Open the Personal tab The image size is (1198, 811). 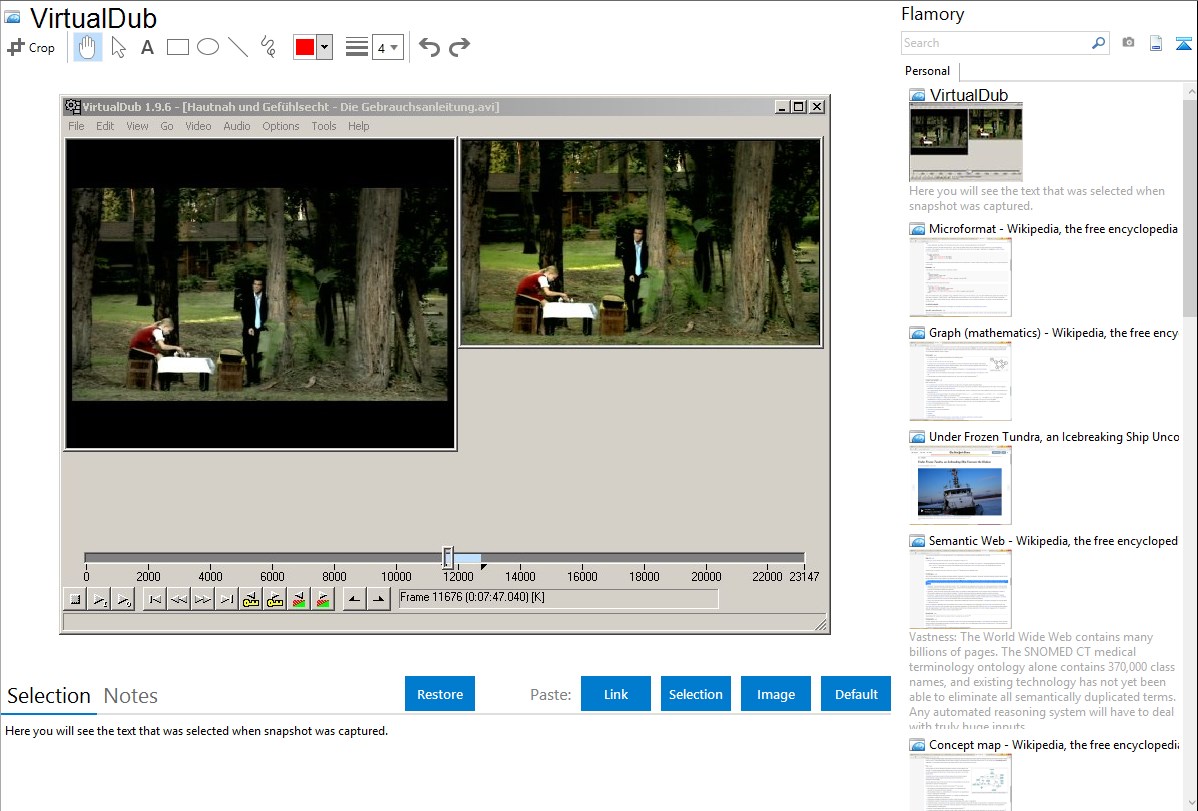927,71
